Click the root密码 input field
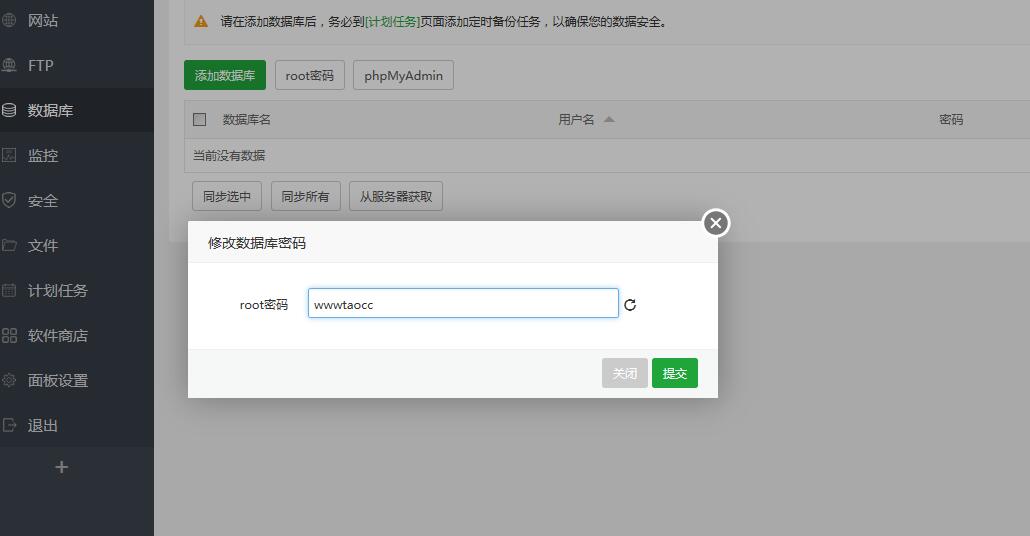Viewport: 1030px width, 536px height. (463, 304)
